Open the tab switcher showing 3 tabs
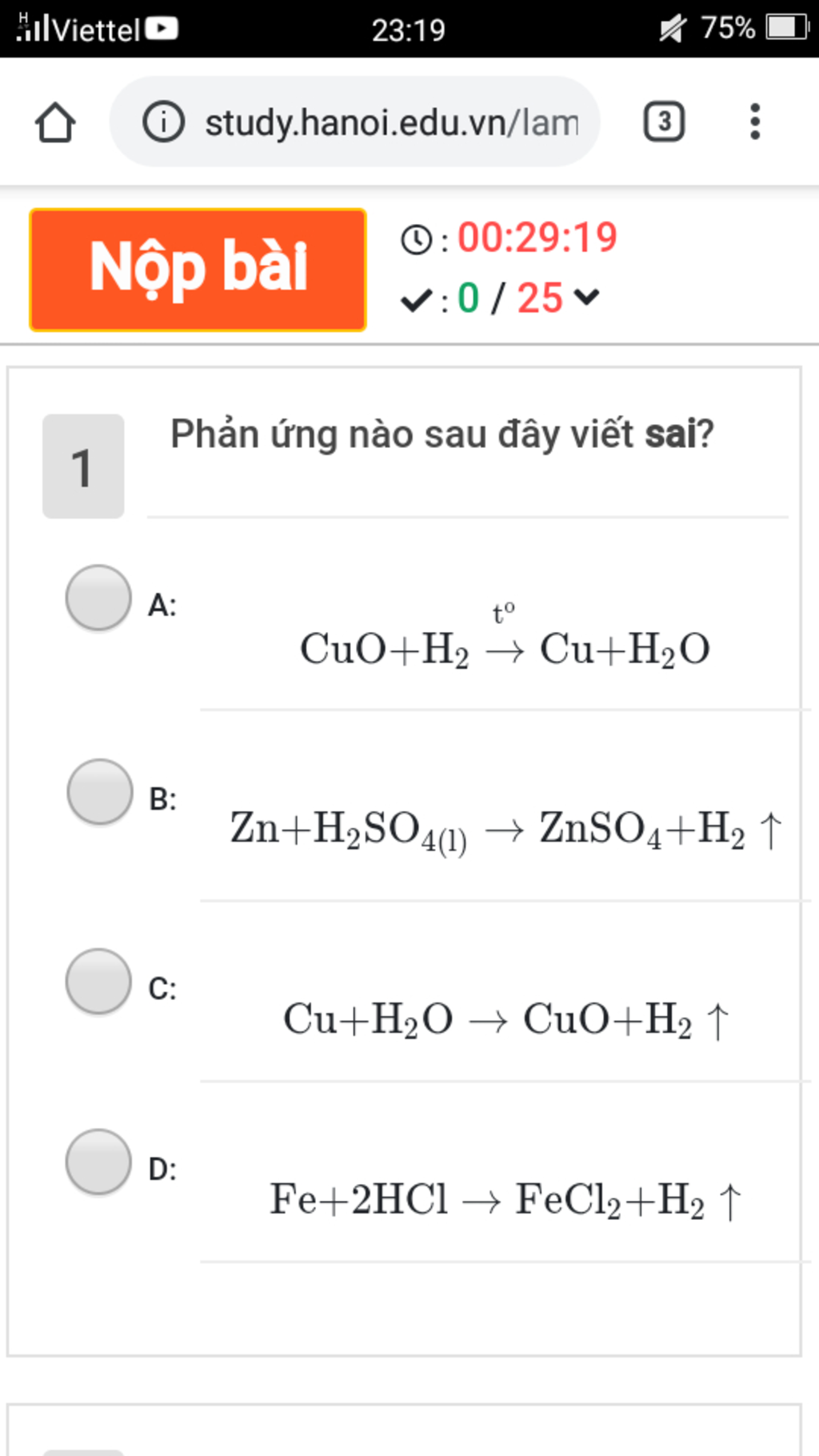The image size is (819, 1456). (664, 122)
